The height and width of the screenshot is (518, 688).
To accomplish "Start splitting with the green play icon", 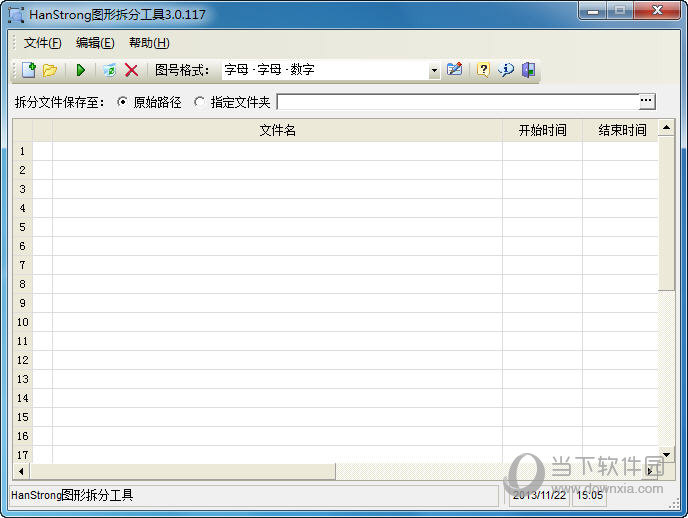I will (x=81, y=70).
